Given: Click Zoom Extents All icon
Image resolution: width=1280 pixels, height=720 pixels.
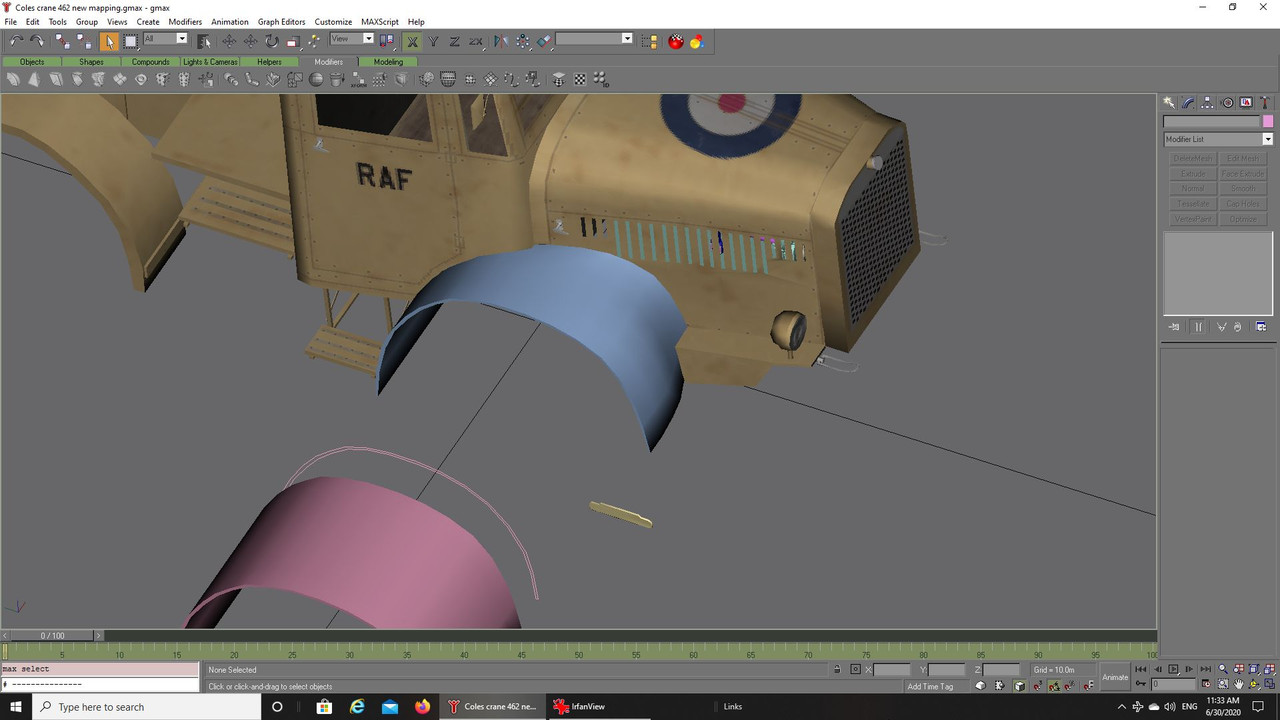Looking at the screenshot, I should click(1271, 669).
